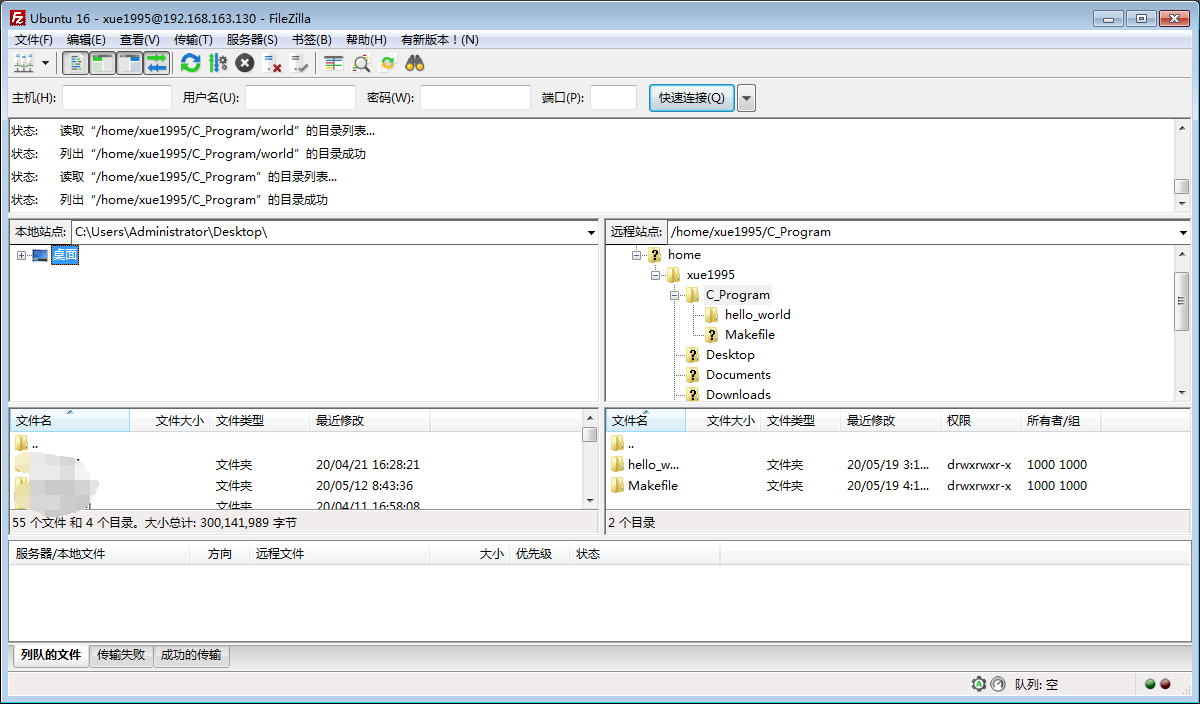Open the 编辑(E) menu
The image size is (1200, 704).
click(x=86, y=39)
